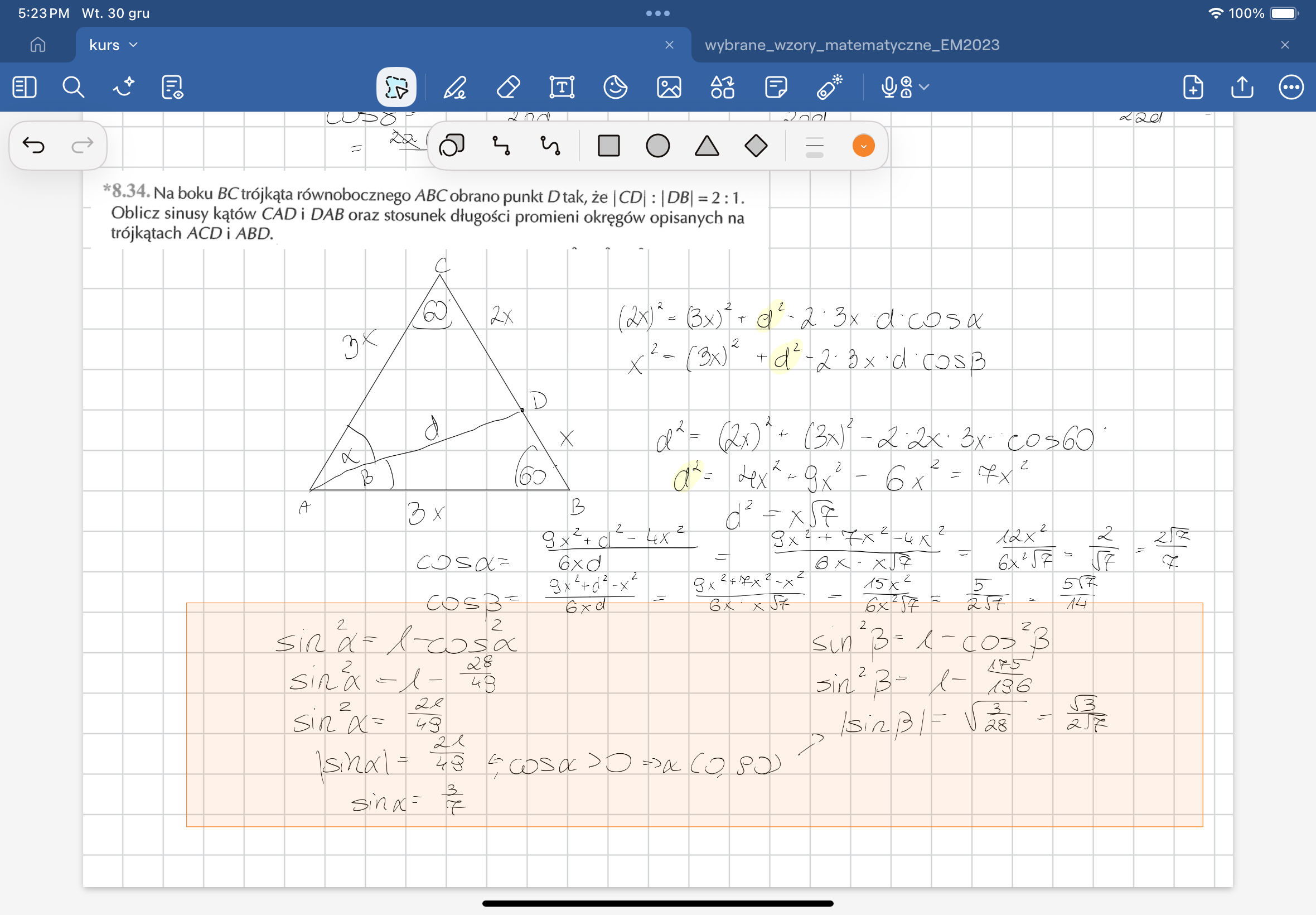Go to the Home tab

[38, 45]
